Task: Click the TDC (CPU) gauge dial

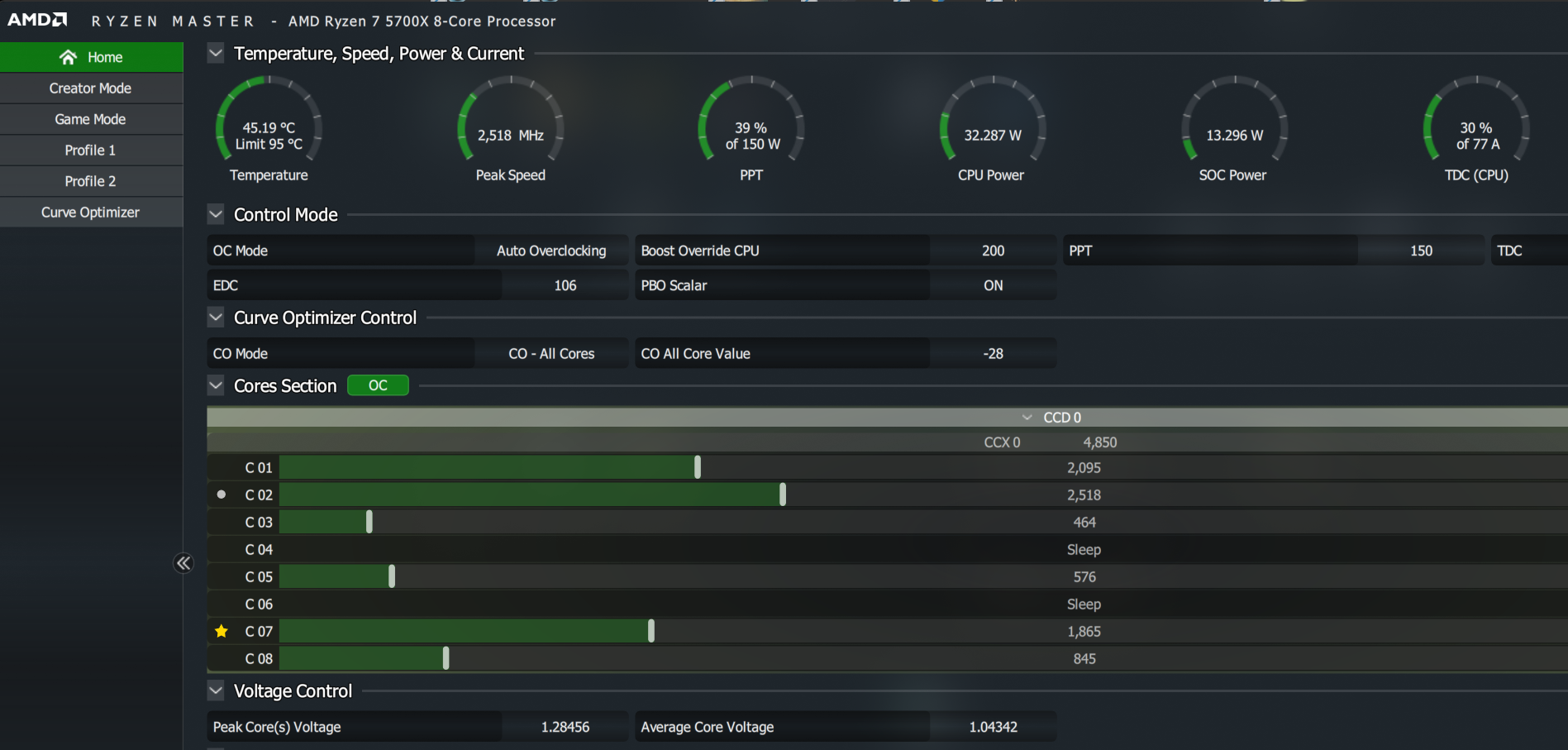Action: (x=1477, y=119)
